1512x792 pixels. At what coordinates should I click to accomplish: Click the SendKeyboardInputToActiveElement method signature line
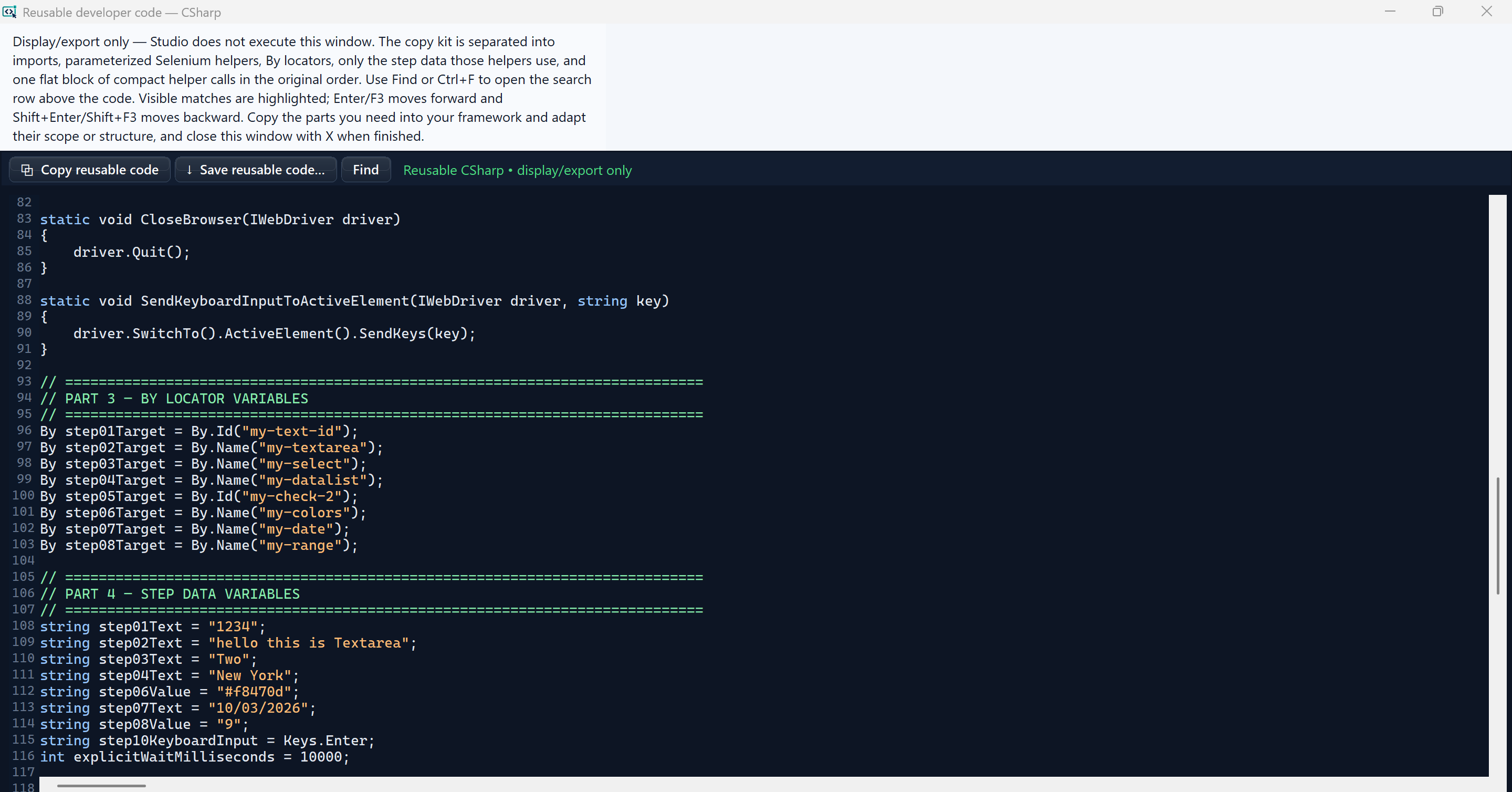[x=354, y=300]
